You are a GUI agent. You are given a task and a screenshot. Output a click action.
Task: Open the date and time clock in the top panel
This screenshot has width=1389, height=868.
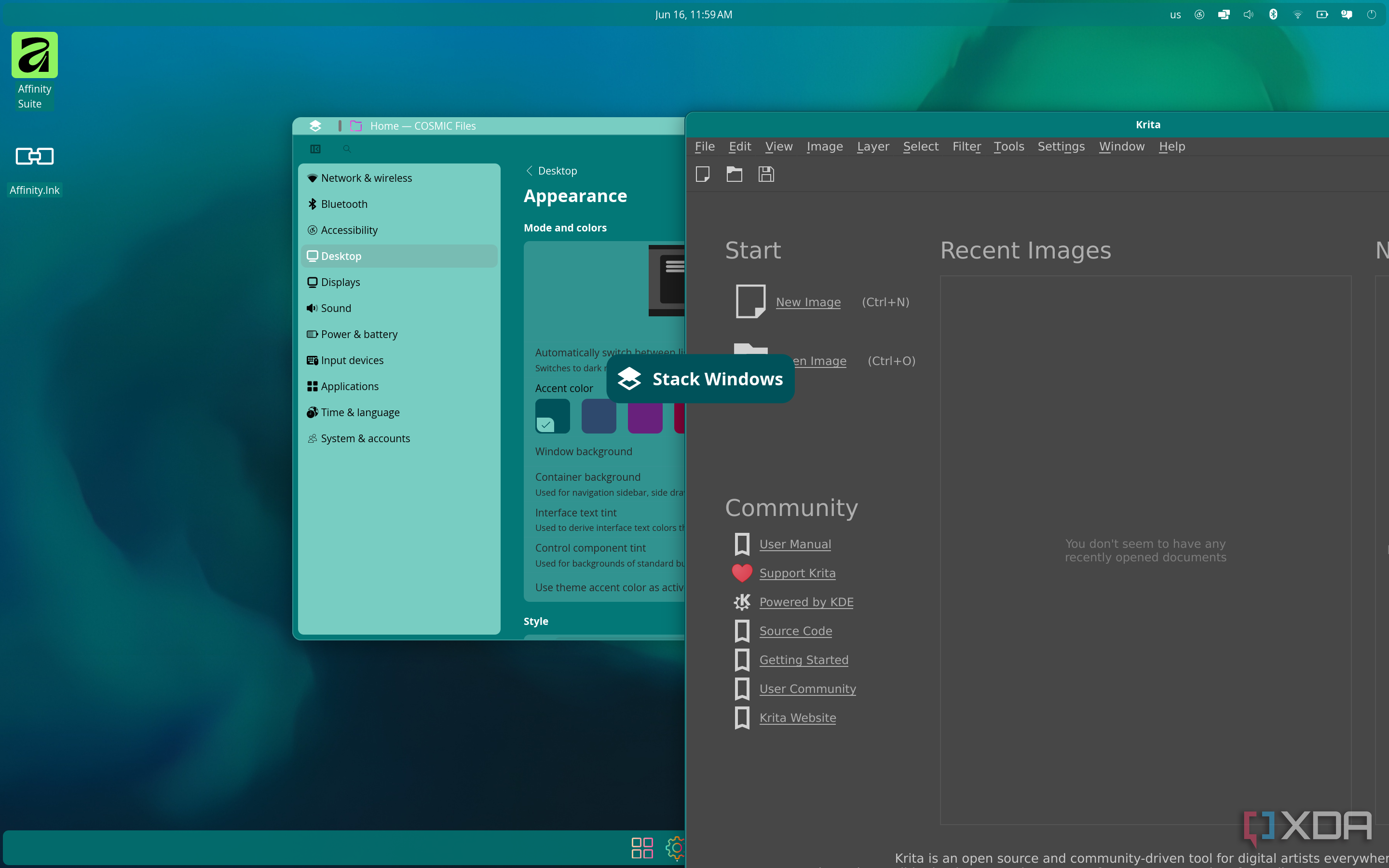point(694,15)
